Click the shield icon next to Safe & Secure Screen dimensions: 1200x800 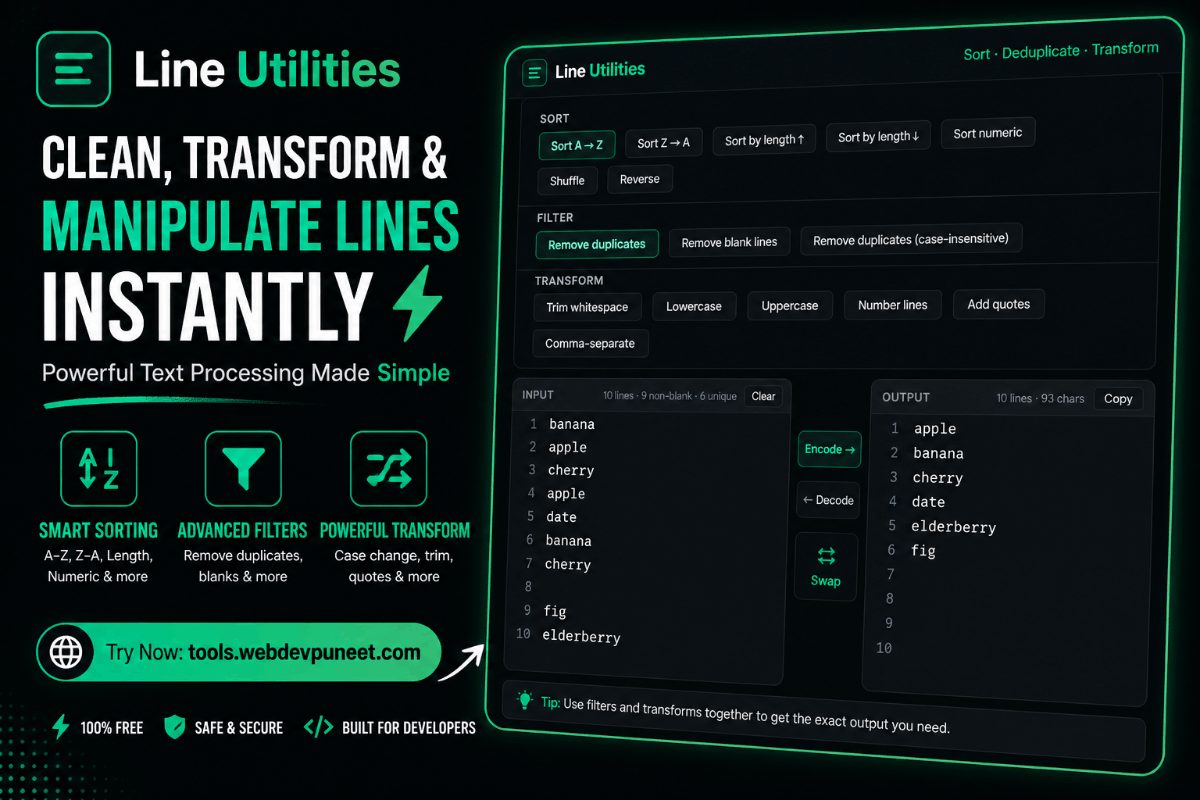175,727
